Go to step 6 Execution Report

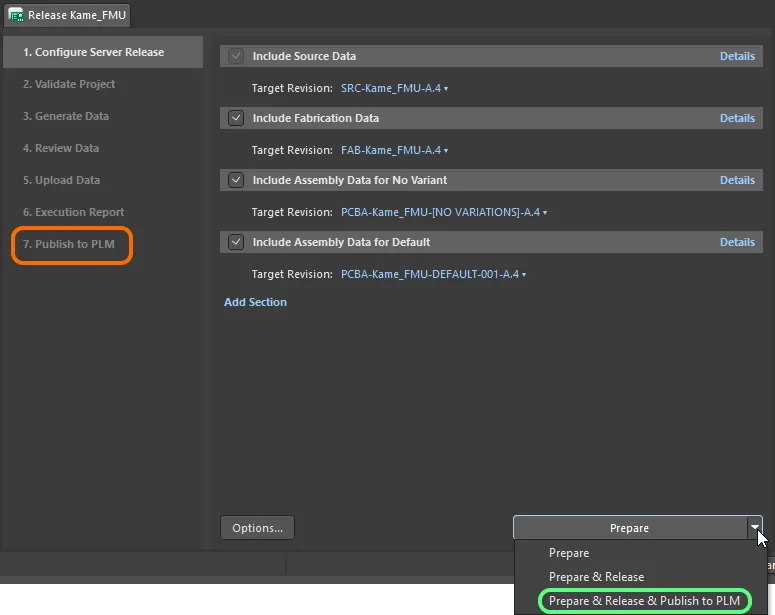[73, 212]
